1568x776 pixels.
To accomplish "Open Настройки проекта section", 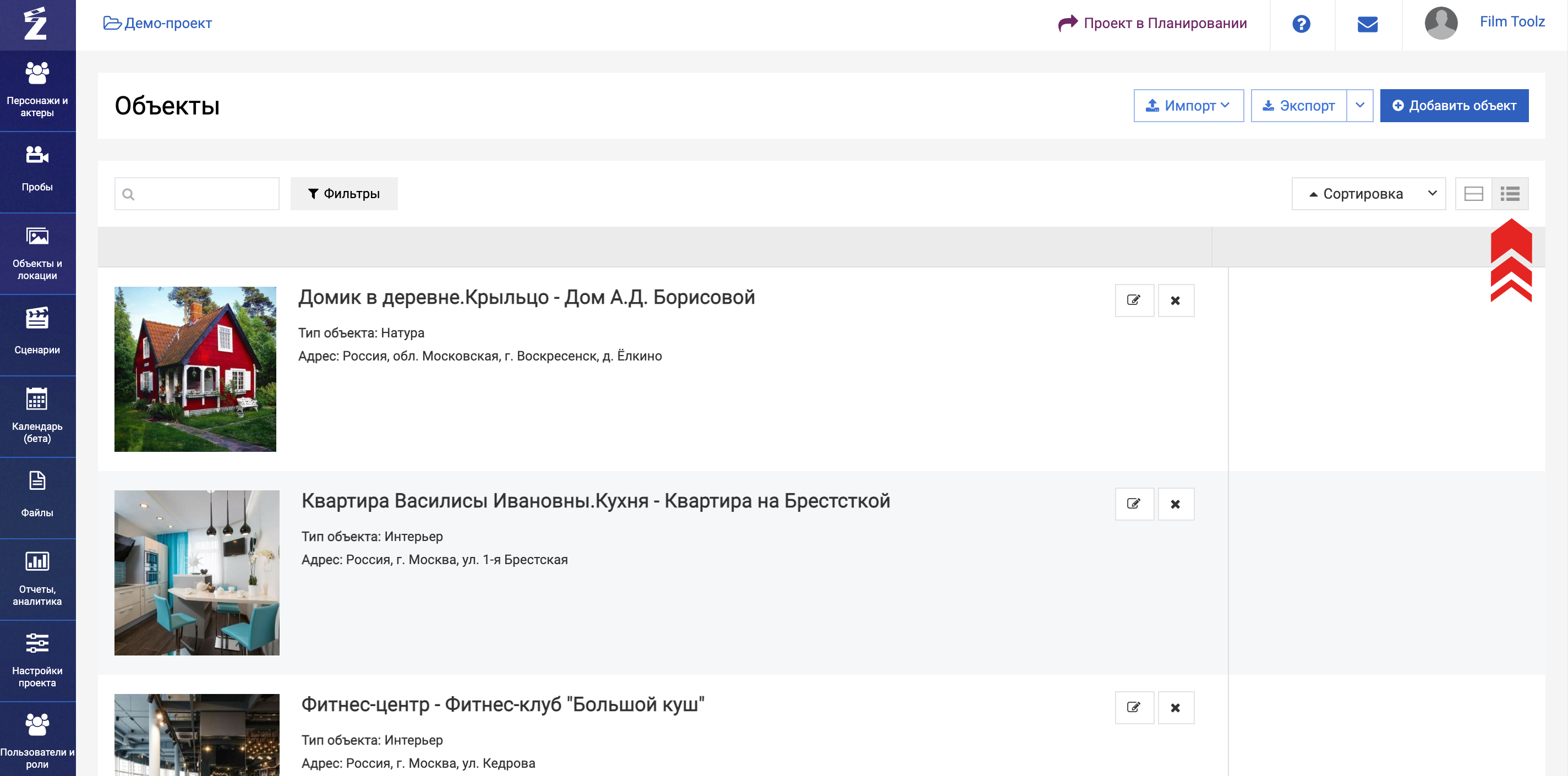I will point(37,662).
